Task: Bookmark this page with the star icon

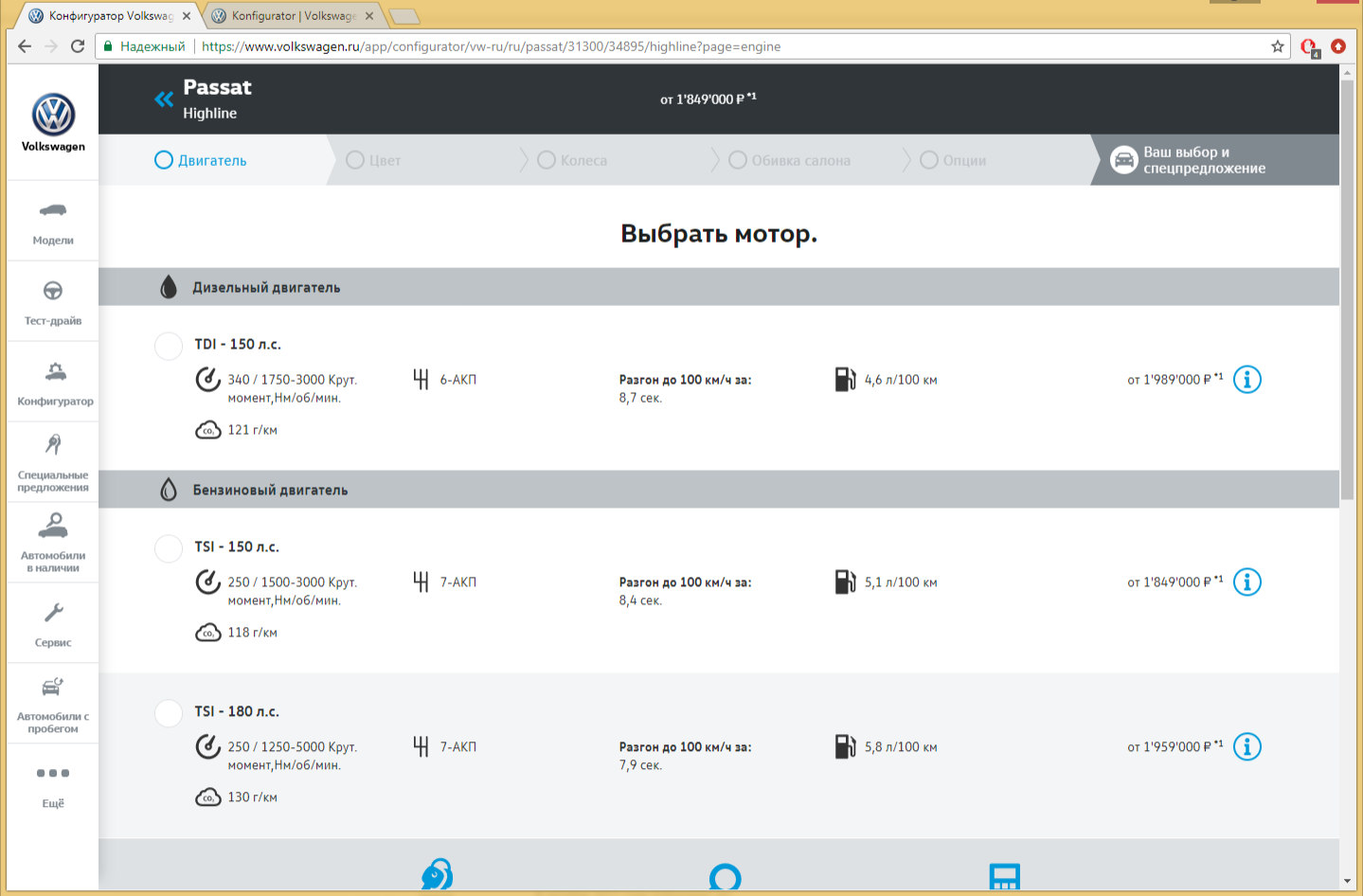Action: (1278, 46)
